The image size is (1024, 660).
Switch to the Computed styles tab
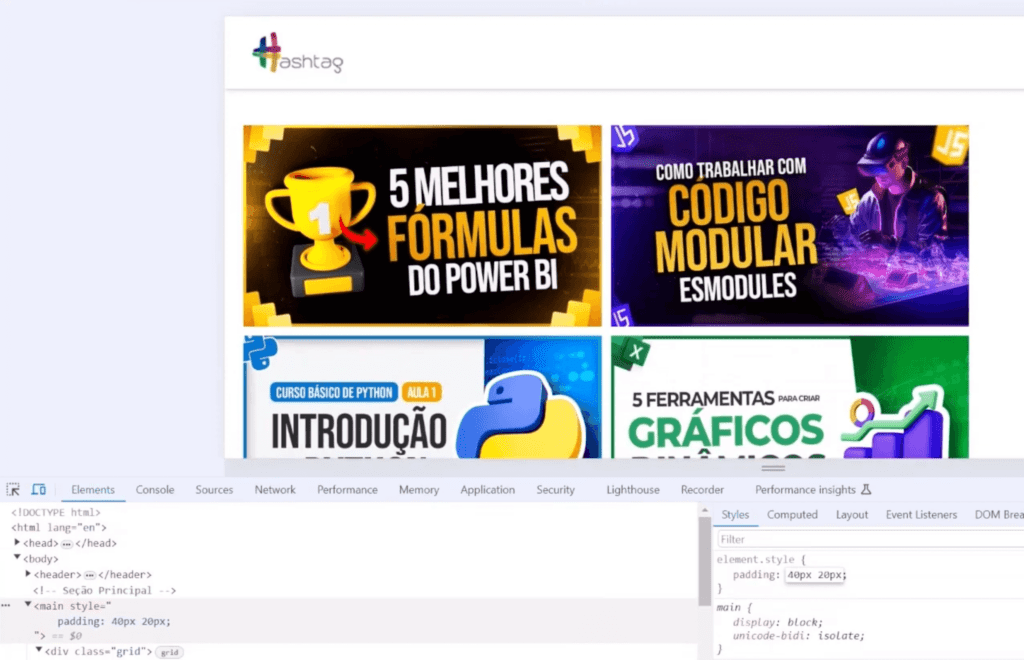click(792, 514)
